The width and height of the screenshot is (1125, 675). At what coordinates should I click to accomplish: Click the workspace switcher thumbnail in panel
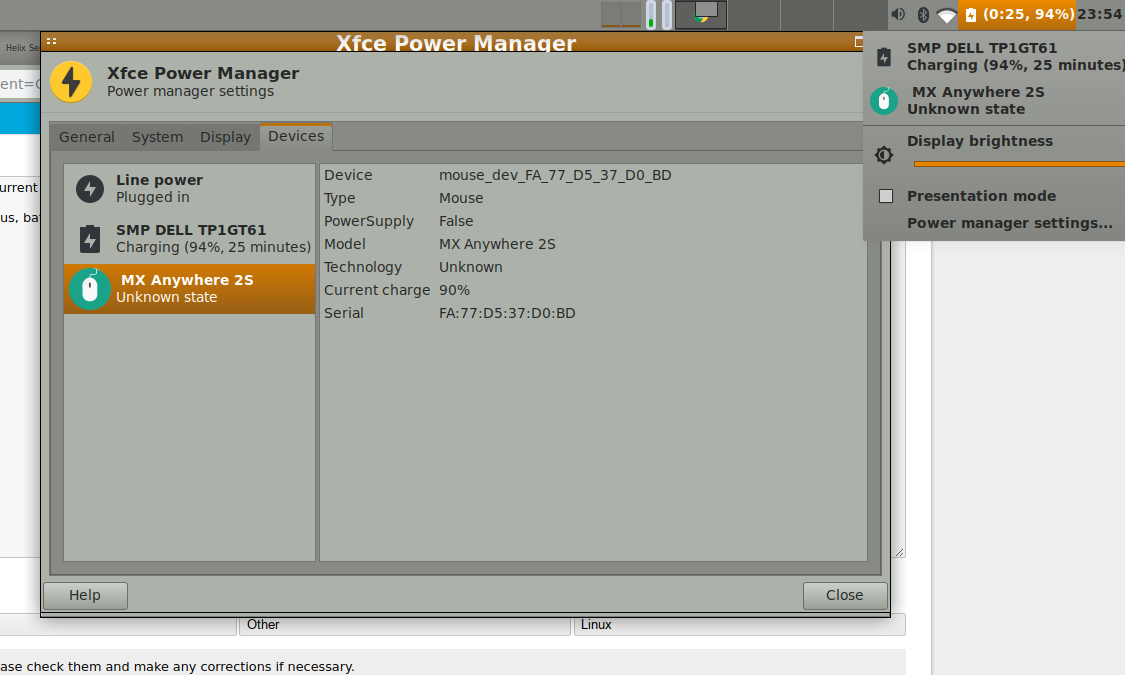[701, 14]
